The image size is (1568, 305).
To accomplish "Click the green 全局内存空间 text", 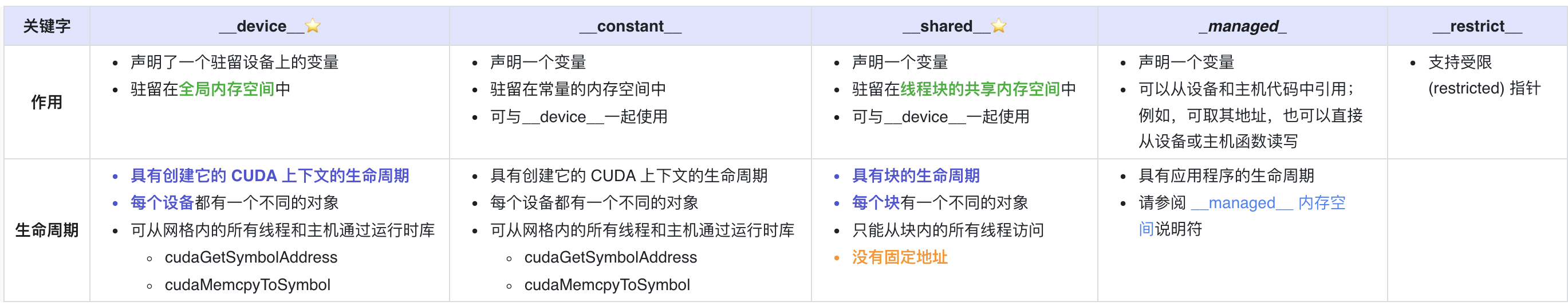I will [226, 89].
